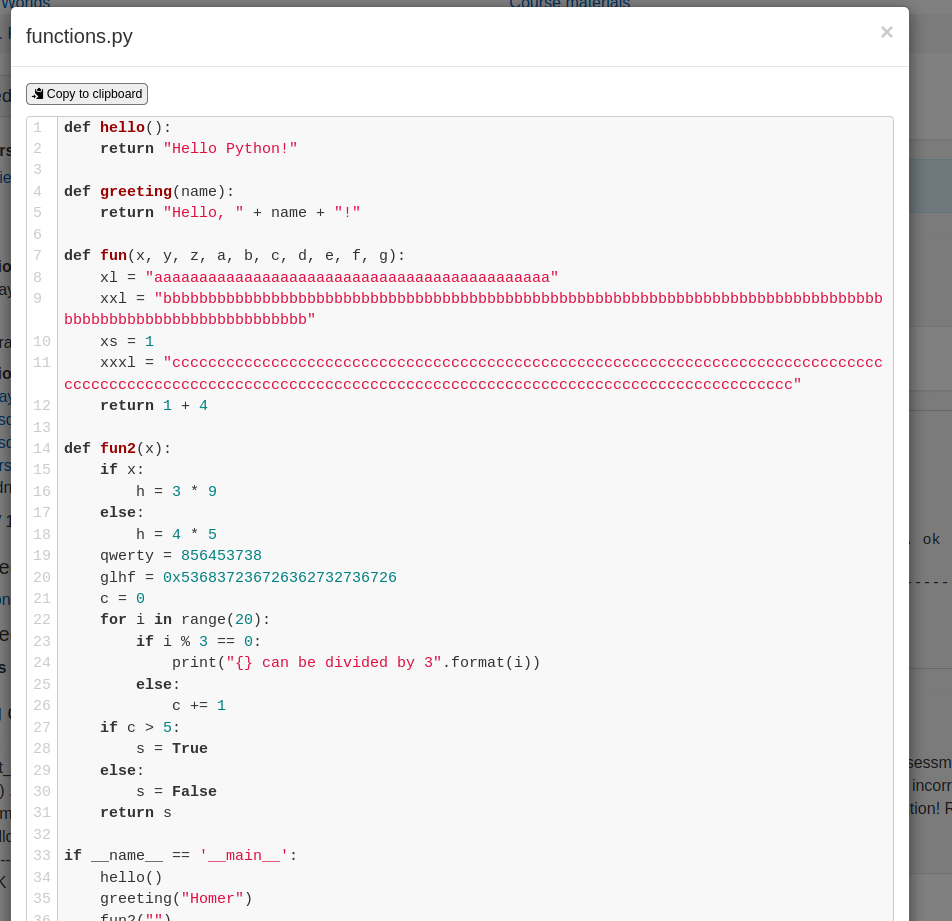Screen dimensions: 952x921
Task: Select the Homer string argument on line 35
Action: click(x=212, y=898)
